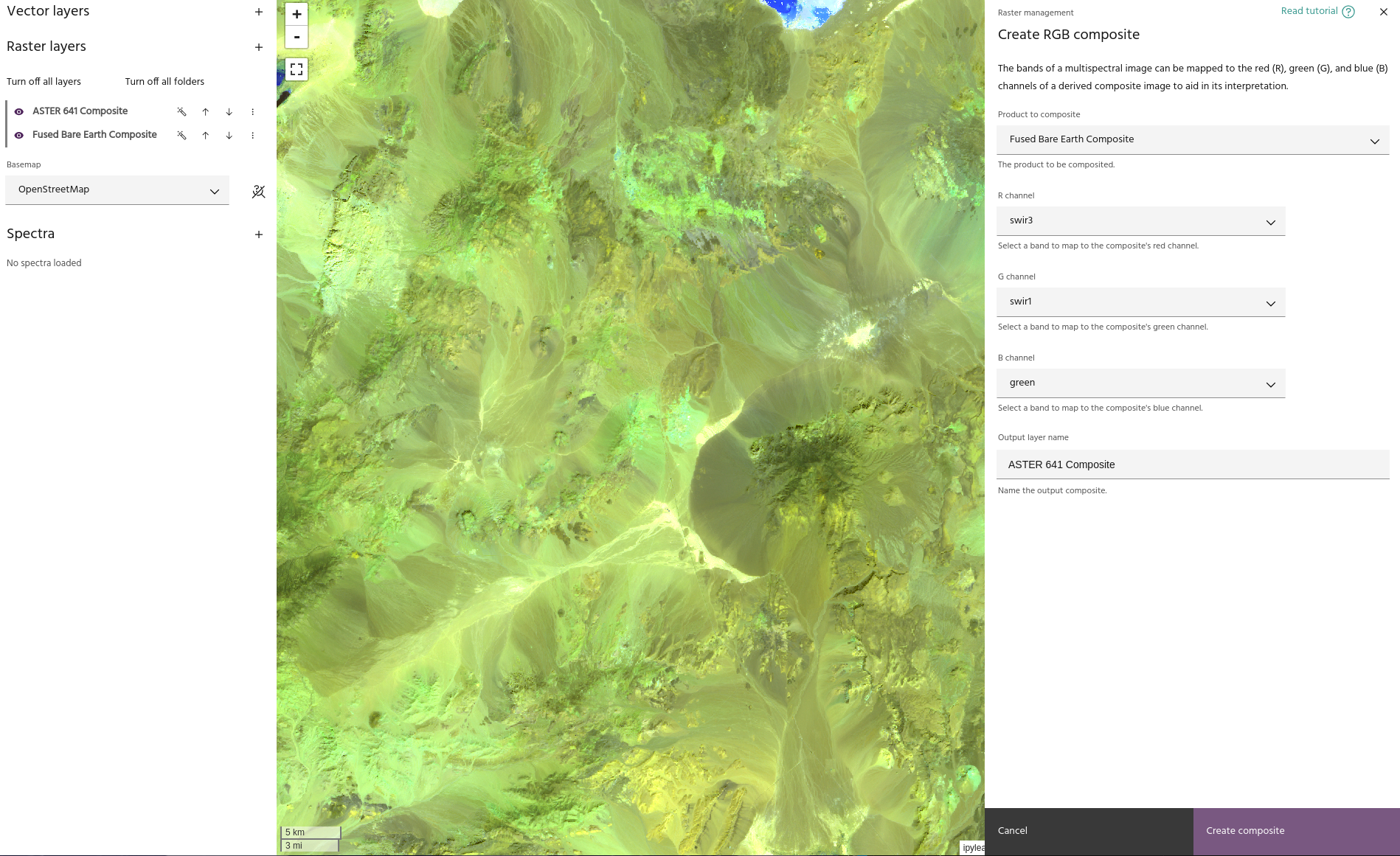Hide the ASTER 641 Composite layer
The height and width of the screenshot is (856, 1400).
pos(19,112)
